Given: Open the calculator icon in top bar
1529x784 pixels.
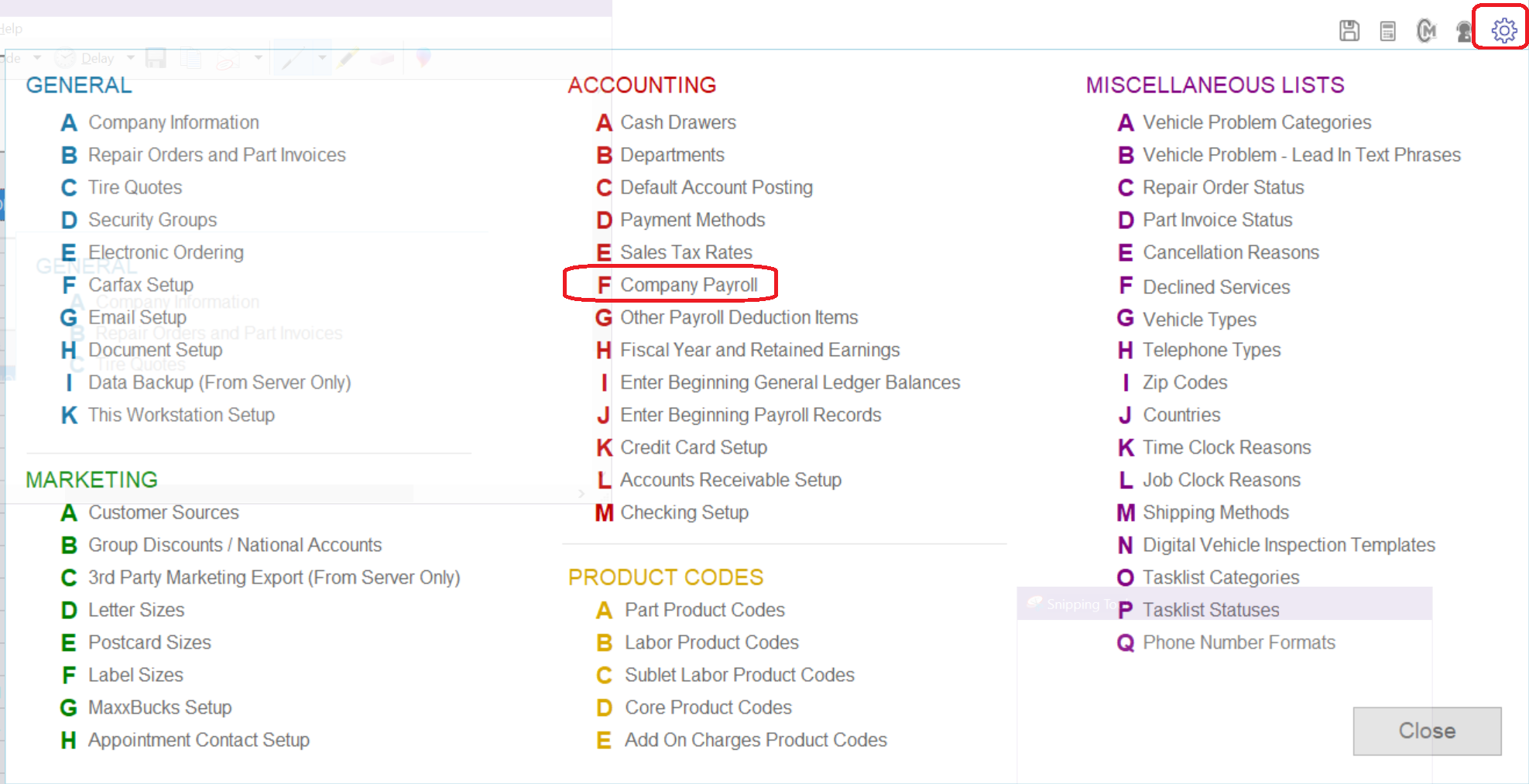Looking at the screenshot, I should [x=1387, y=31].
